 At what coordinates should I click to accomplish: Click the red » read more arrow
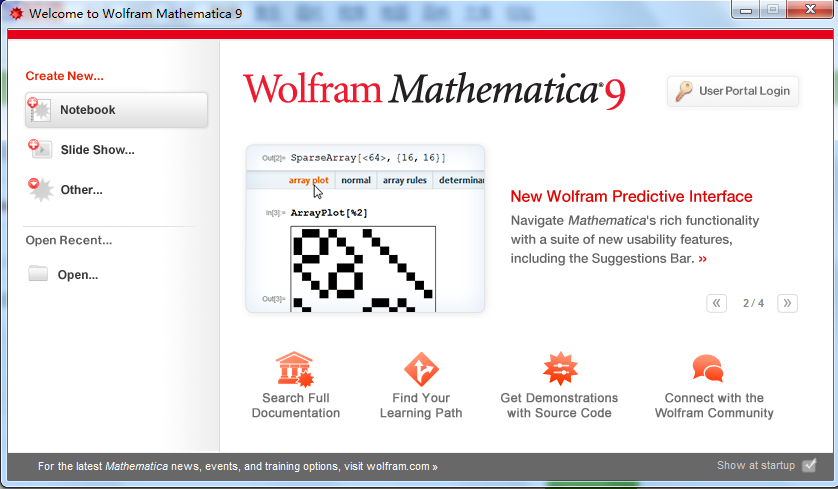click(x=702, y=259)
